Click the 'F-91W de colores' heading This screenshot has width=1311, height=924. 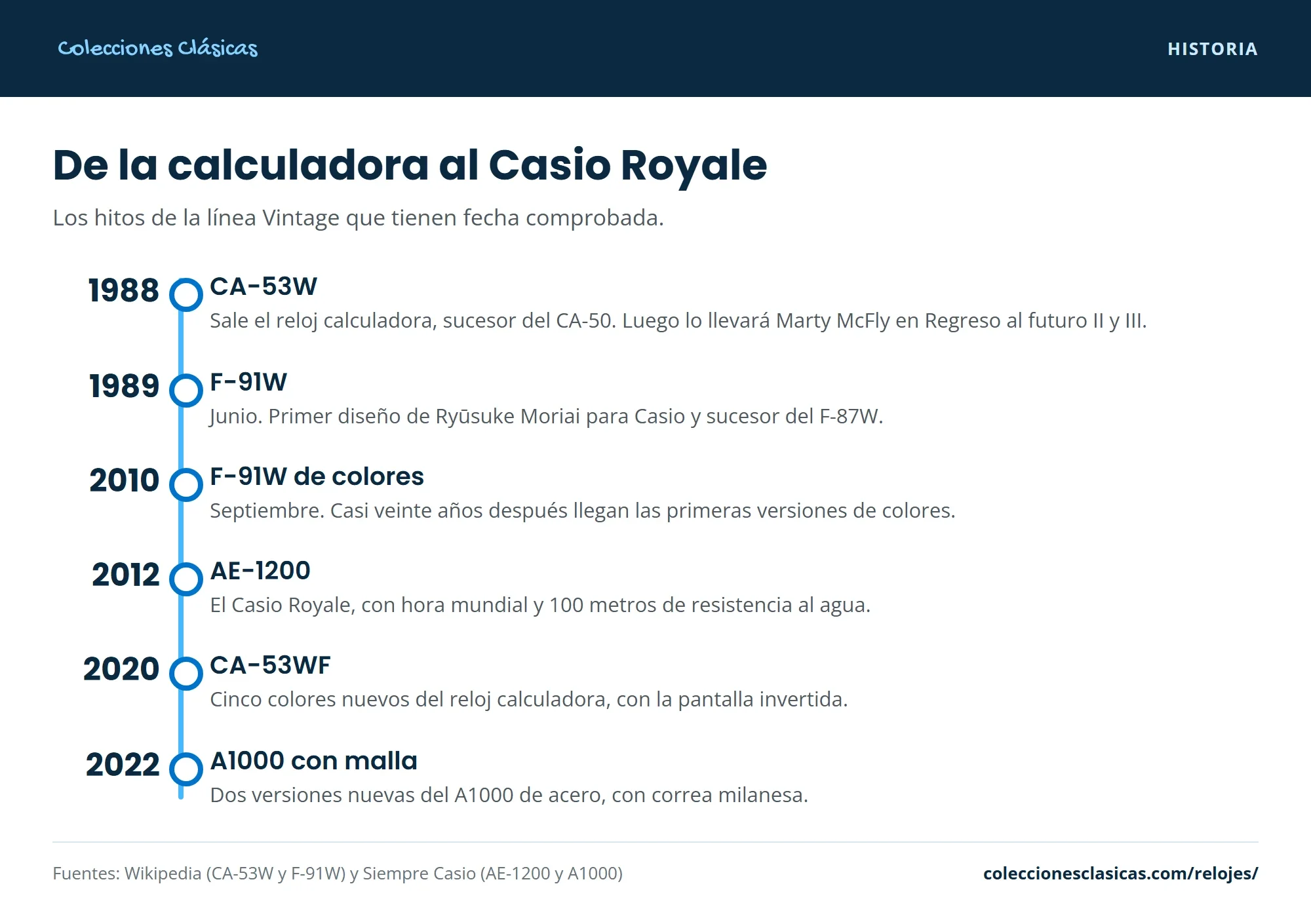(x=317, y=476)
